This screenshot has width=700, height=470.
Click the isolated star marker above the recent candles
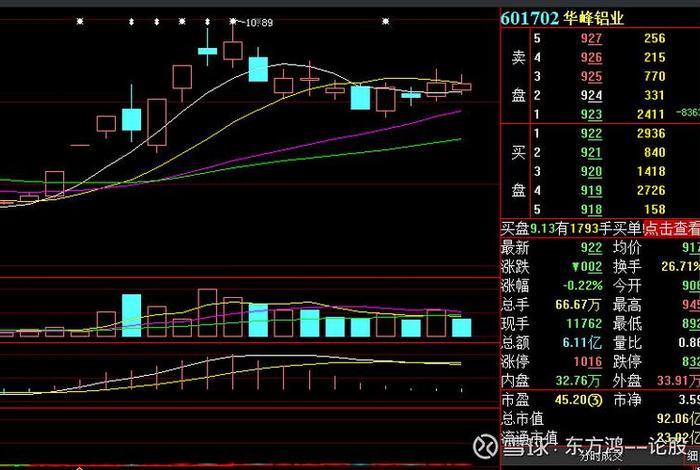386,21
